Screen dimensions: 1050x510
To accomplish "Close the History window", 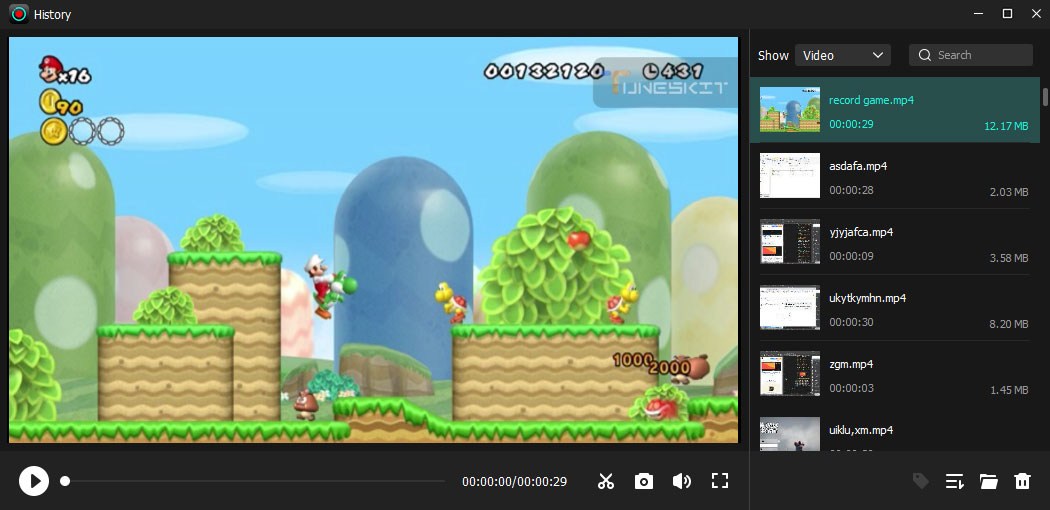I will click(x=1036, y=14).
